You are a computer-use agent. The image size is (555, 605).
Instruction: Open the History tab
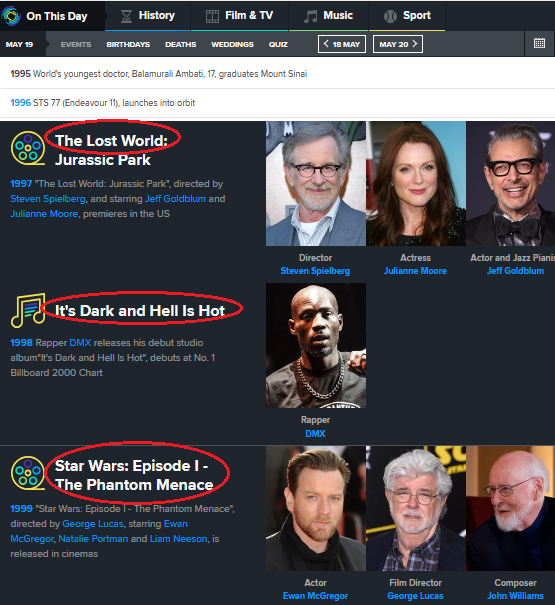(x=147, y=15)
